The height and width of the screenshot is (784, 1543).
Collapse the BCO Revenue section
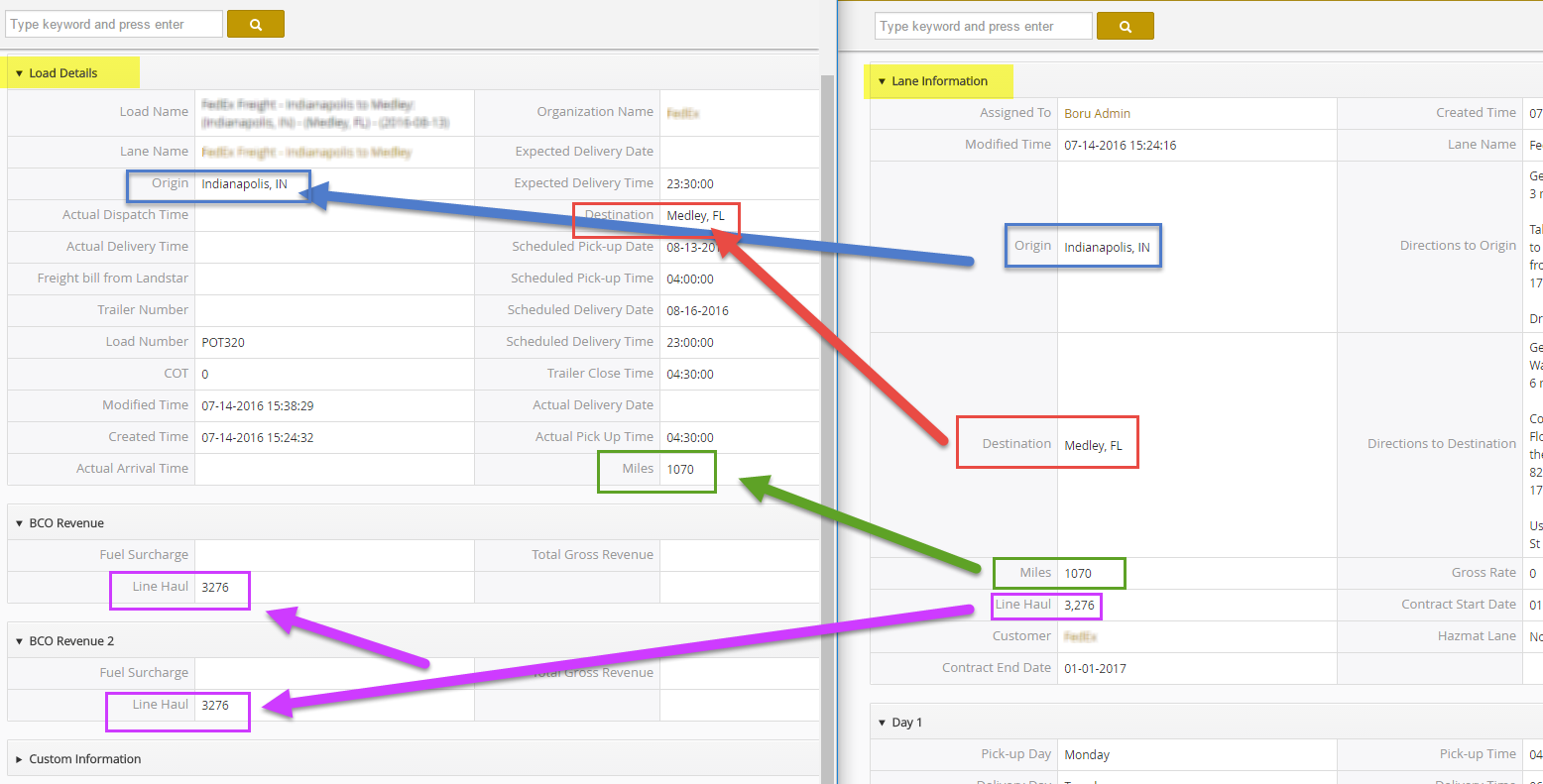pos(19,523)
